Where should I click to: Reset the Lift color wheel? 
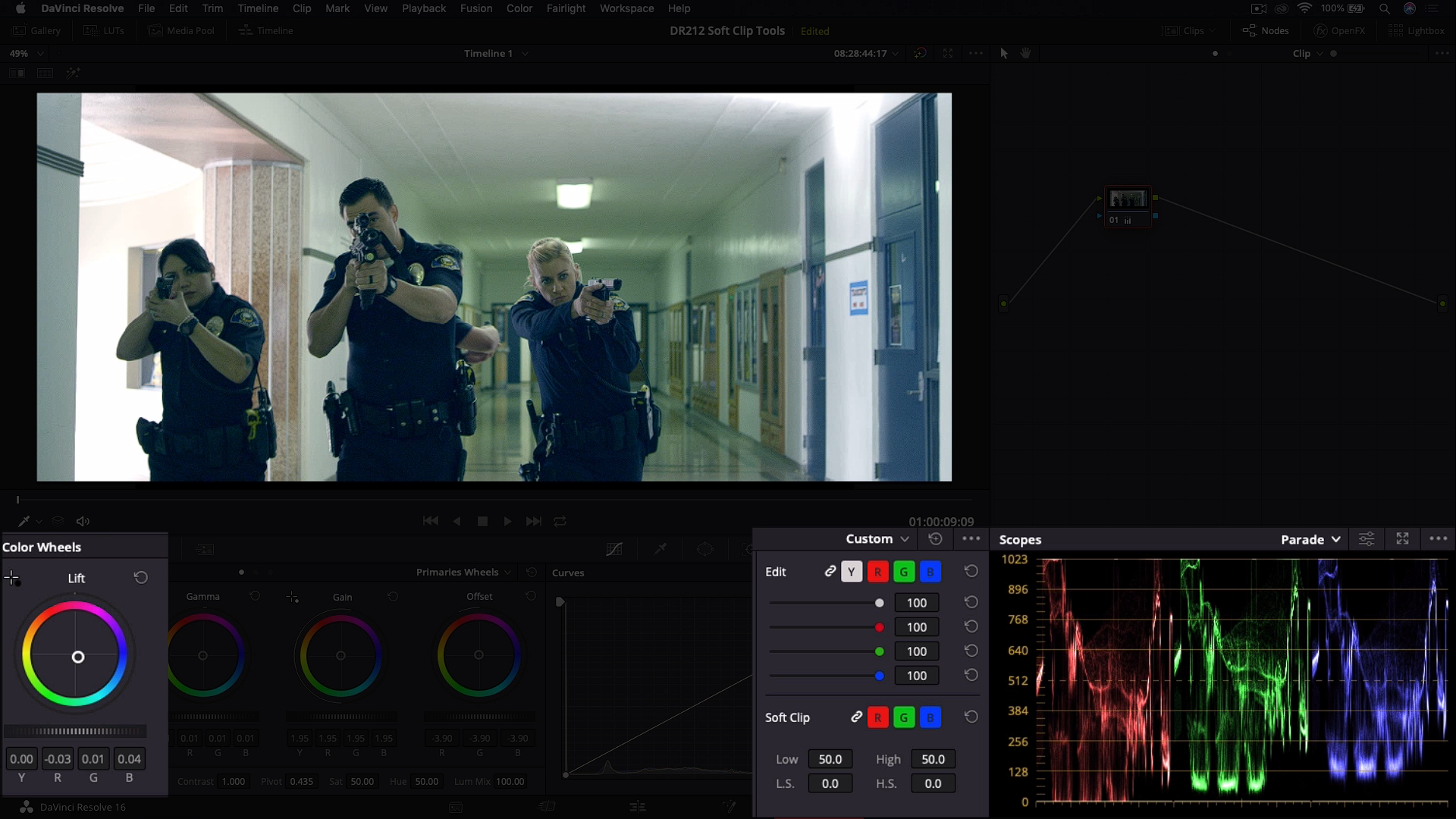point(140,578)
